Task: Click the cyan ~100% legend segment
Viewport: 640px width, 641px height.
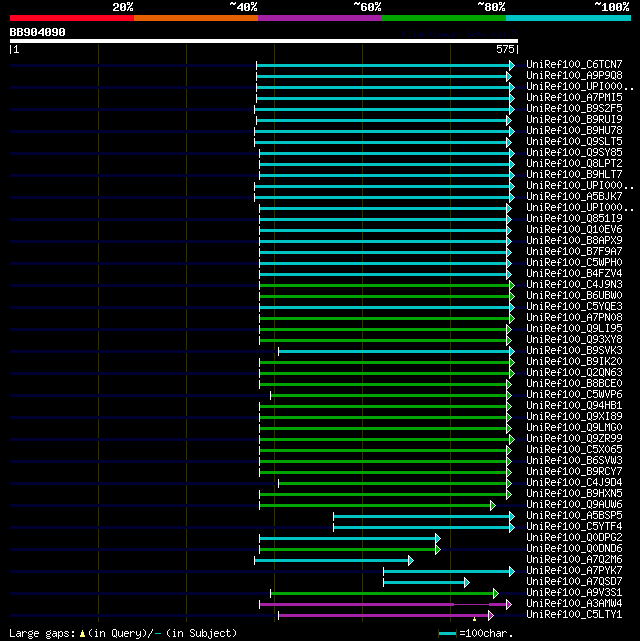Action: coord(568,18)
